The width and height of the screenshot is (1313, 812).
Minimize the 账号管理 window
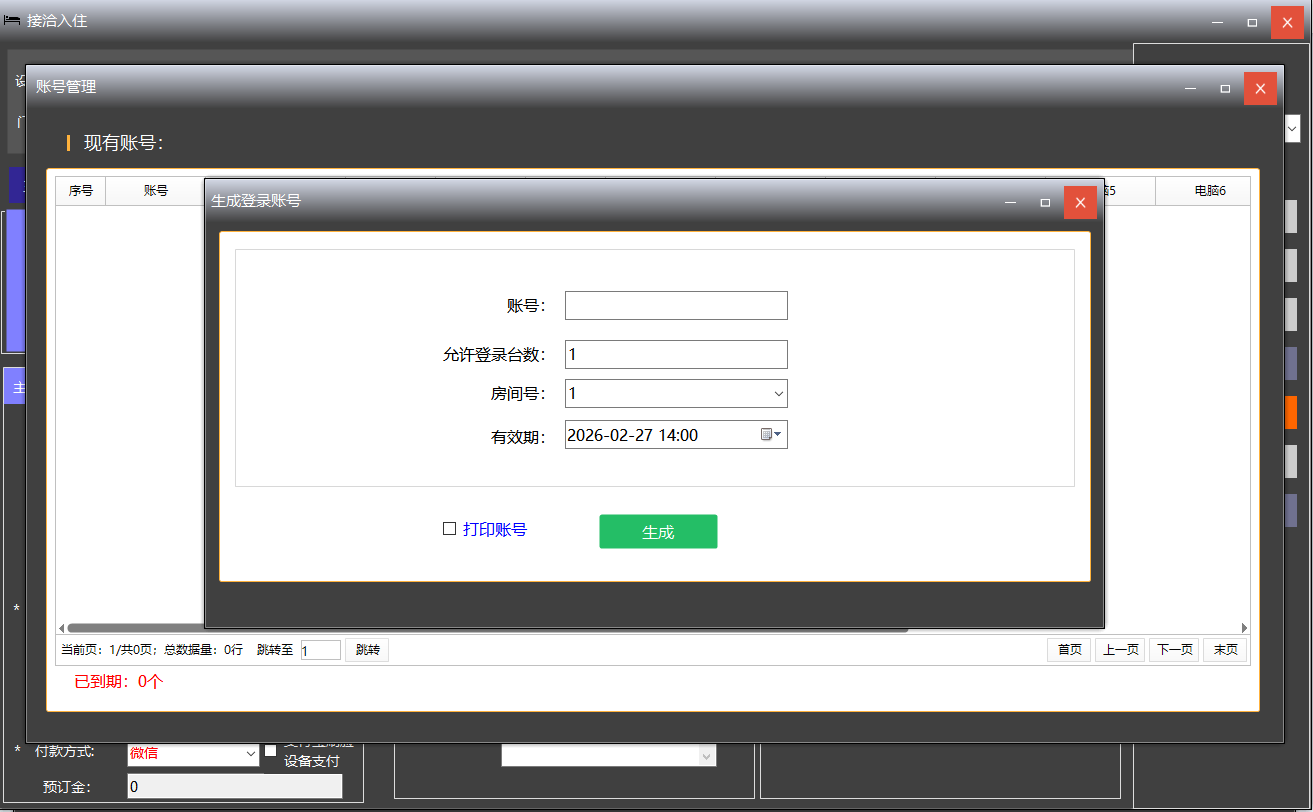1190,88
